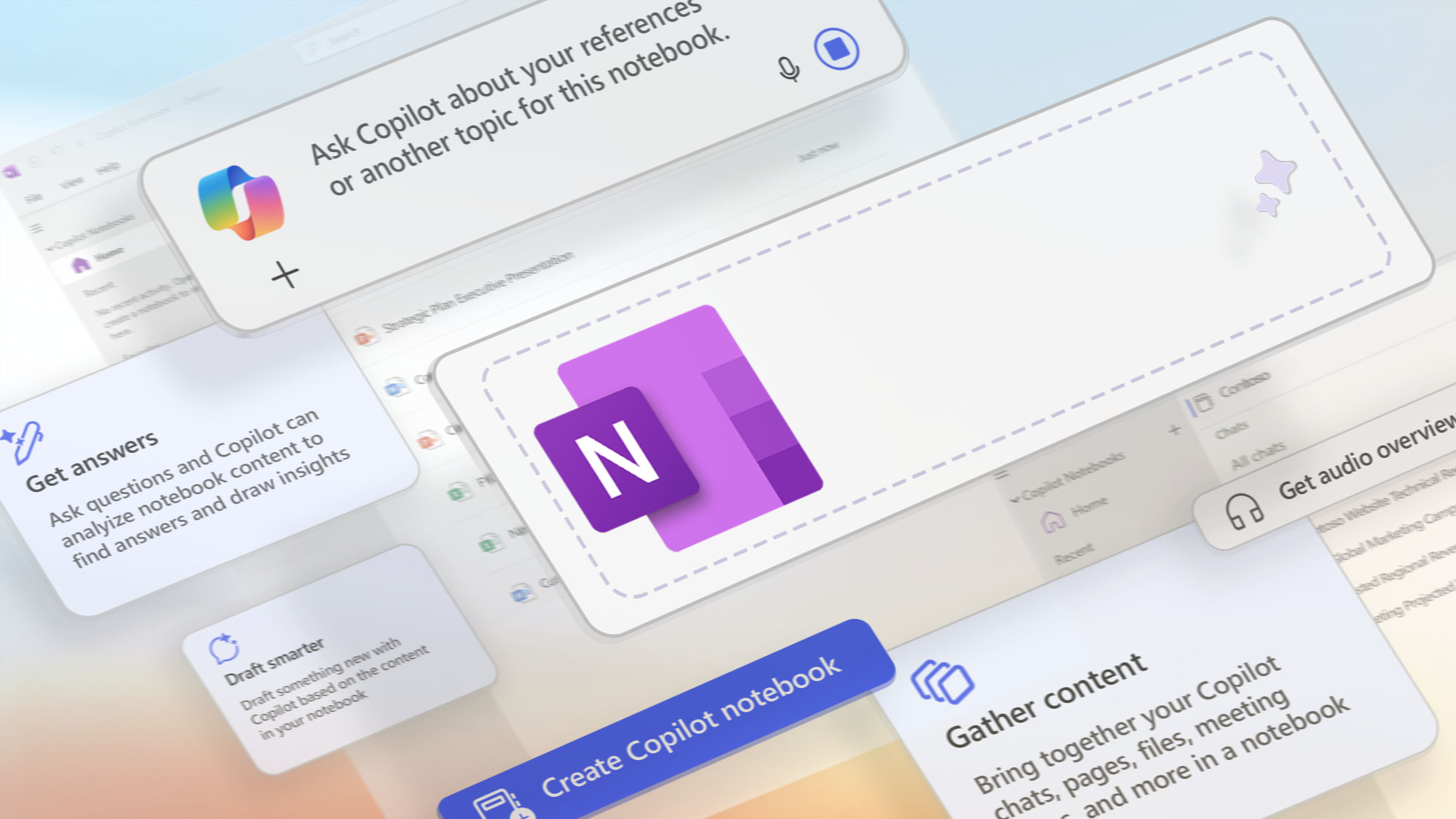
Task: Click the stacked pages Gather content icon
Action: (942, 683)
